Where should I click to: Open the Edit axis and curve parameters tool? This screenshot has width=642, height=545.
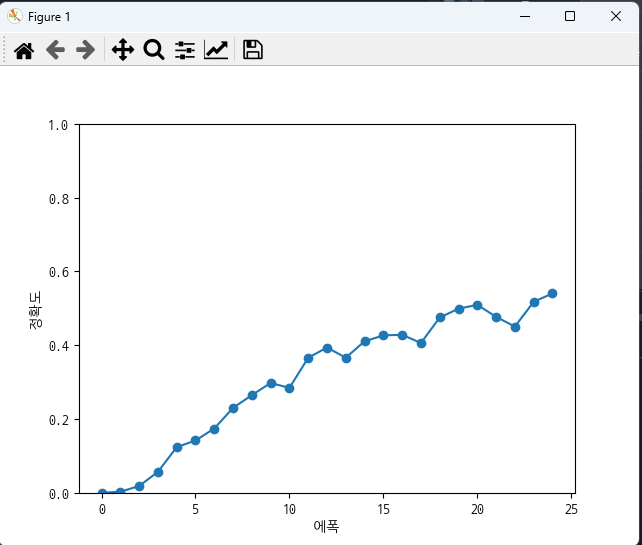(x=216, y=50)
